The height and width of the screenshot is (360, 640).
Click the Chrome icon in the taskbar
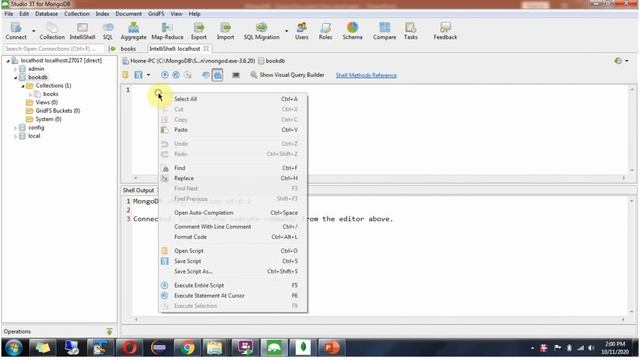[x=187, y=348]
